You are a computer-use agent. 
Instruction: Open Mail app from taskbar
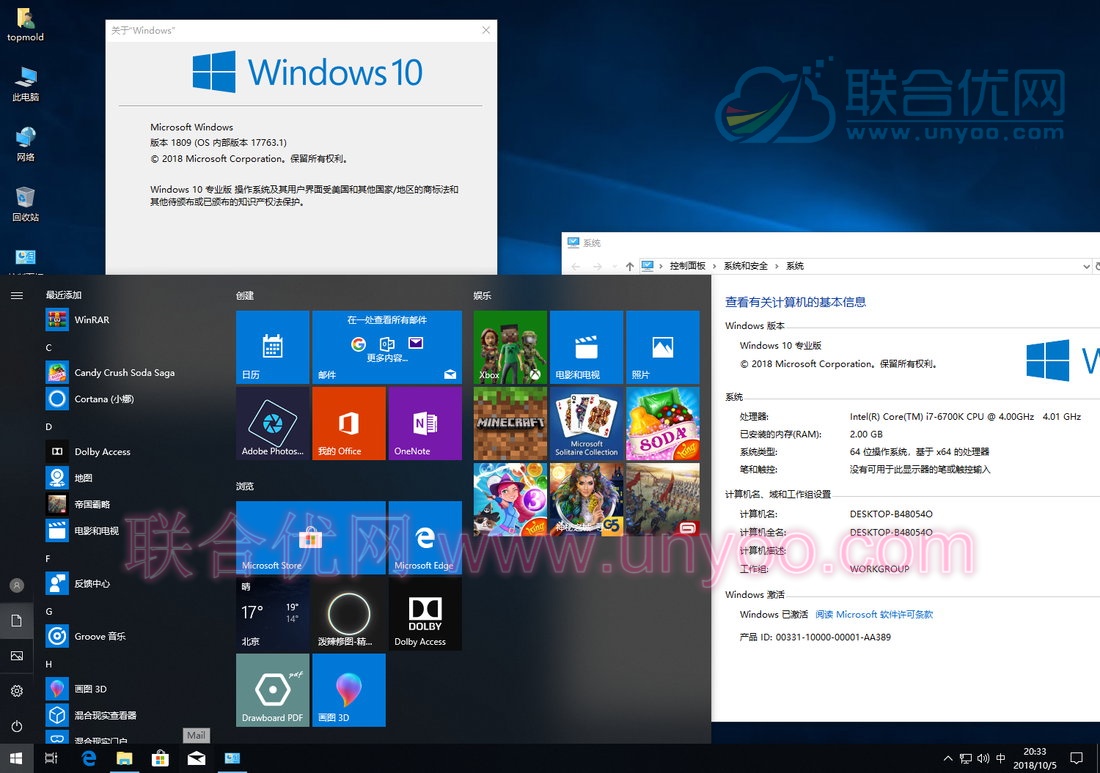click(196, 758)
